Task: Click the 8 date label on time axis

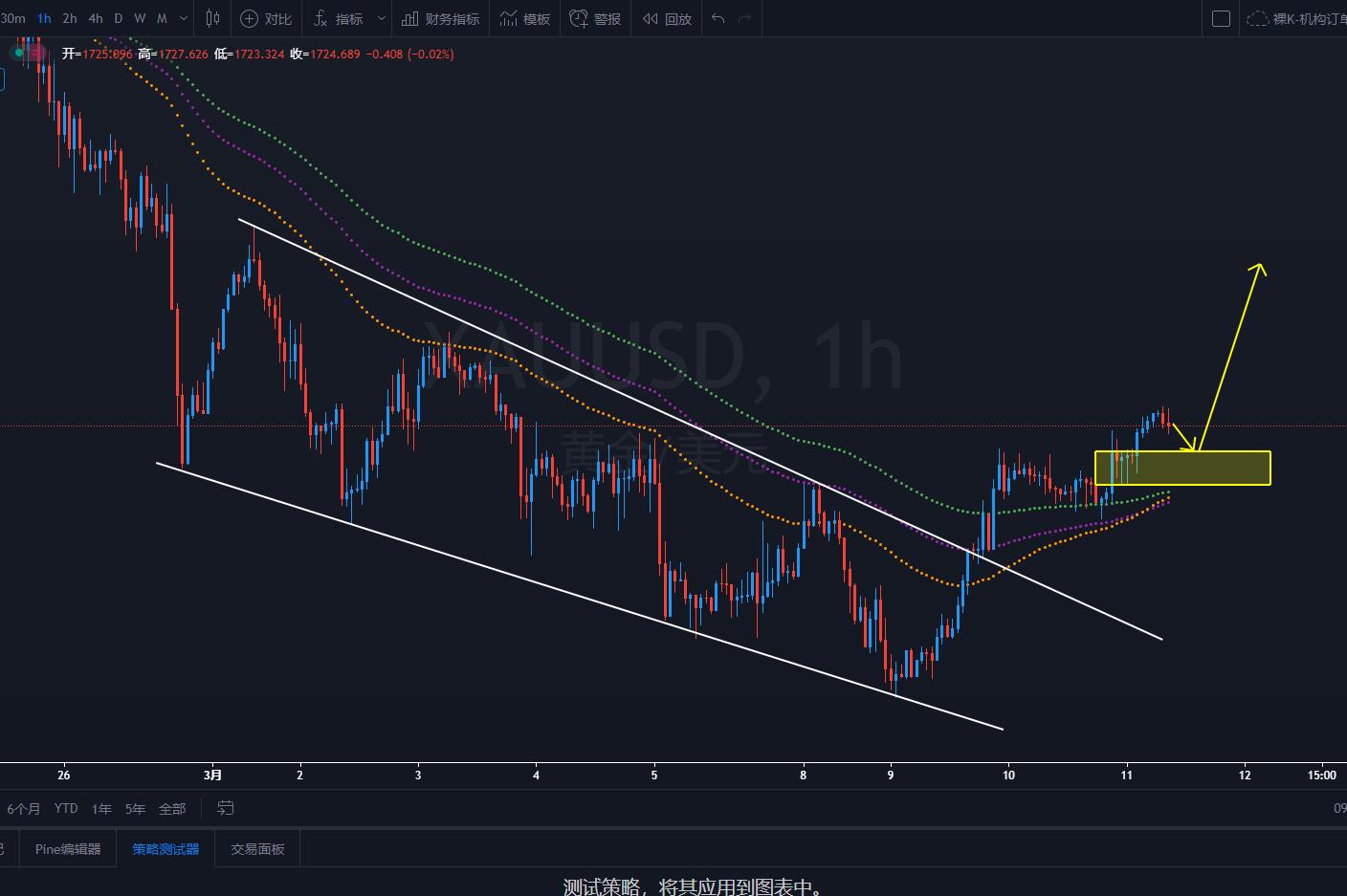Action: click(804, 775)
